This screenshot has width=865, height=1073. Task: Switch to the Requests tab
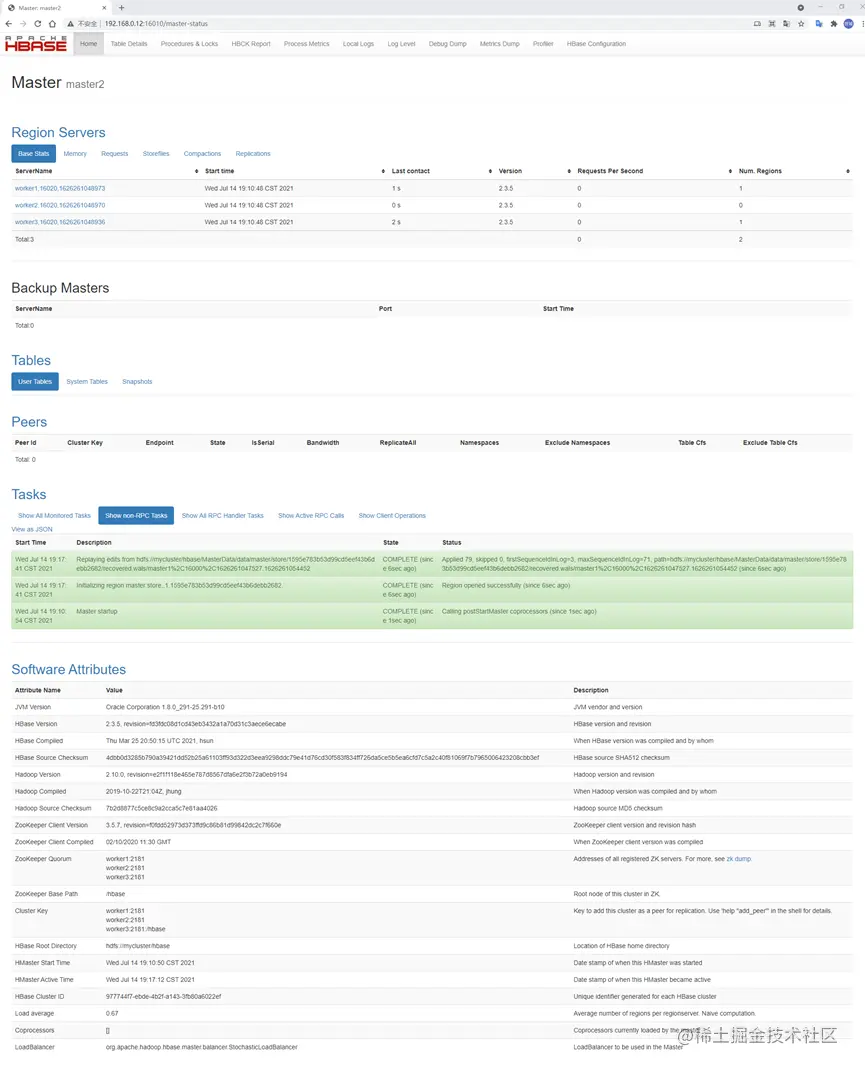[114, 154]
